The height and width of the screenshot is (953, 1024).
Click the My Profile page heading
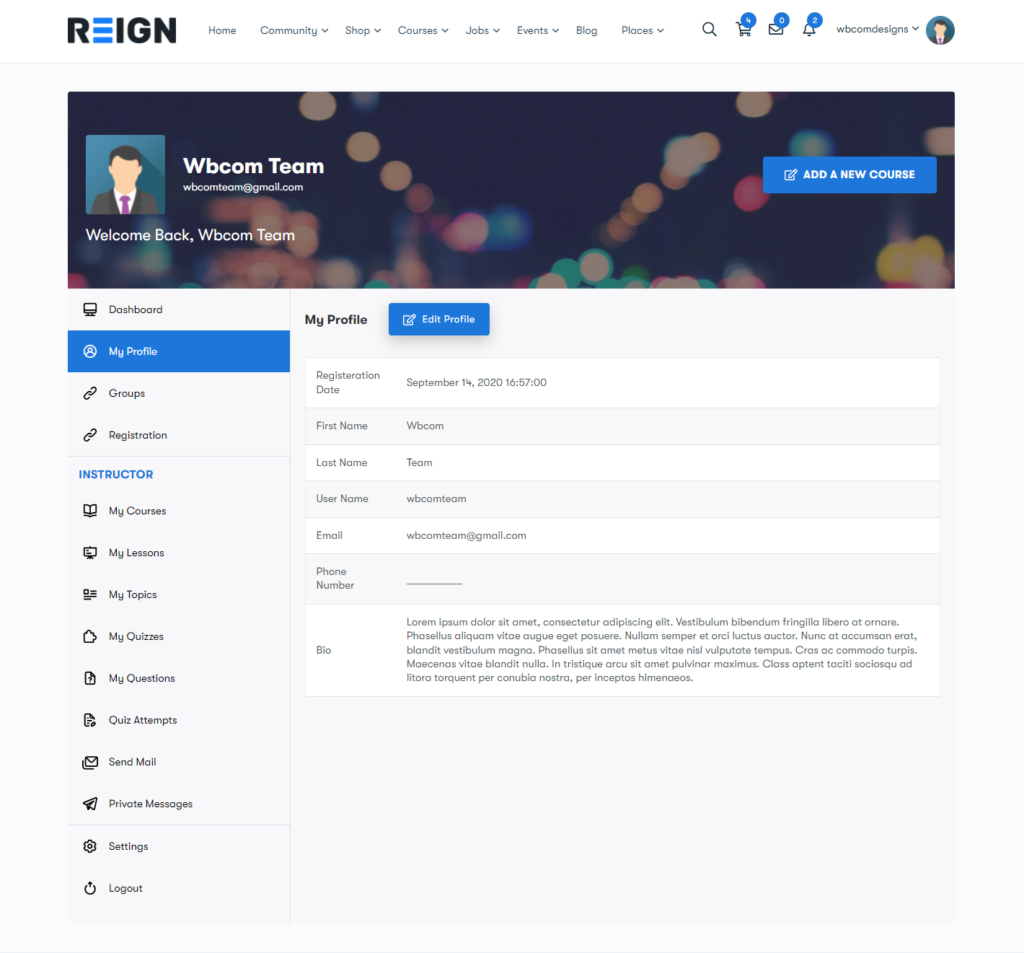point(336,319)
